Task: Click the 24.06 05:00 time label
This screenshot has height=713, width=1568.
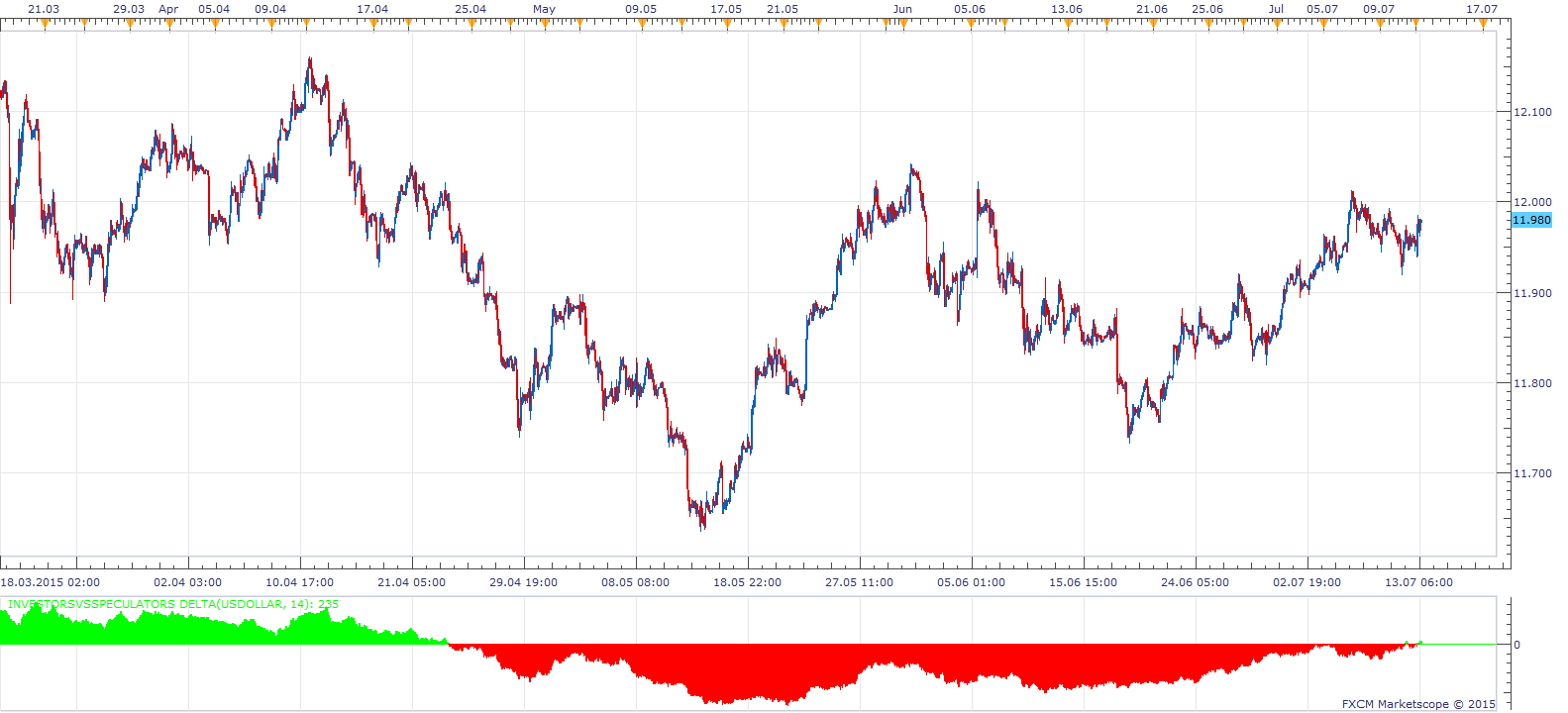Action: (1196, 582)
